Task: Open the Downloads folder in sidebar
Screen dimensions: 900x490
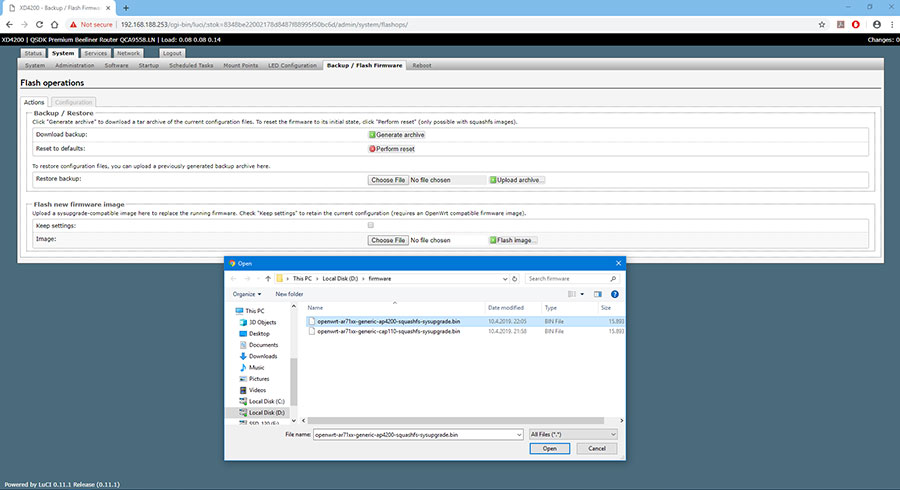Action: [x=263, y=356]
